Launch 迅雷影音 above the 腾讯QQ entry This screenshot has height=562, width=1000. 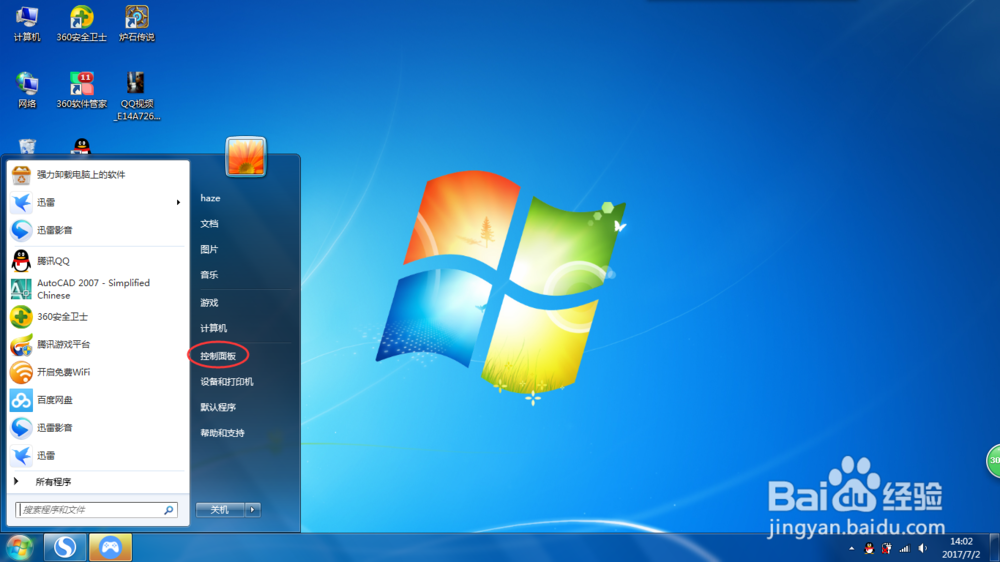(98, 230)
